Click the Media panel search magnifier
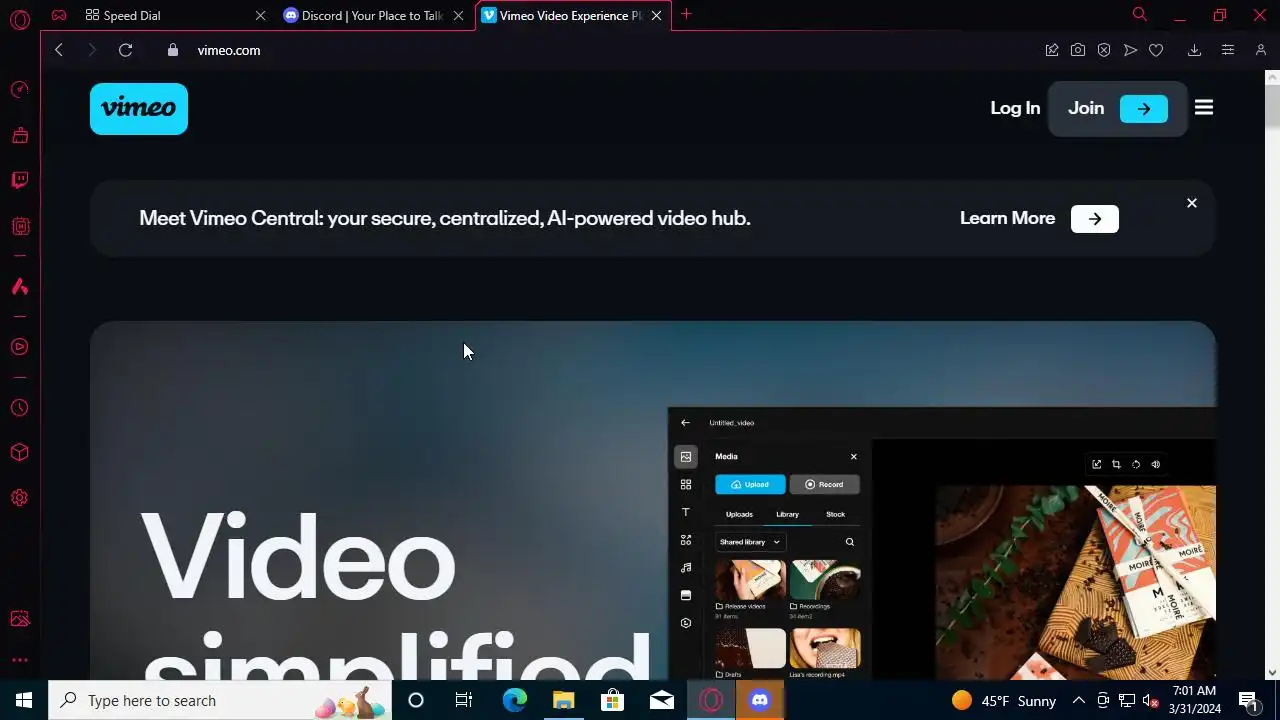The width and height of the screenshot is (1280, 720). 850,542
